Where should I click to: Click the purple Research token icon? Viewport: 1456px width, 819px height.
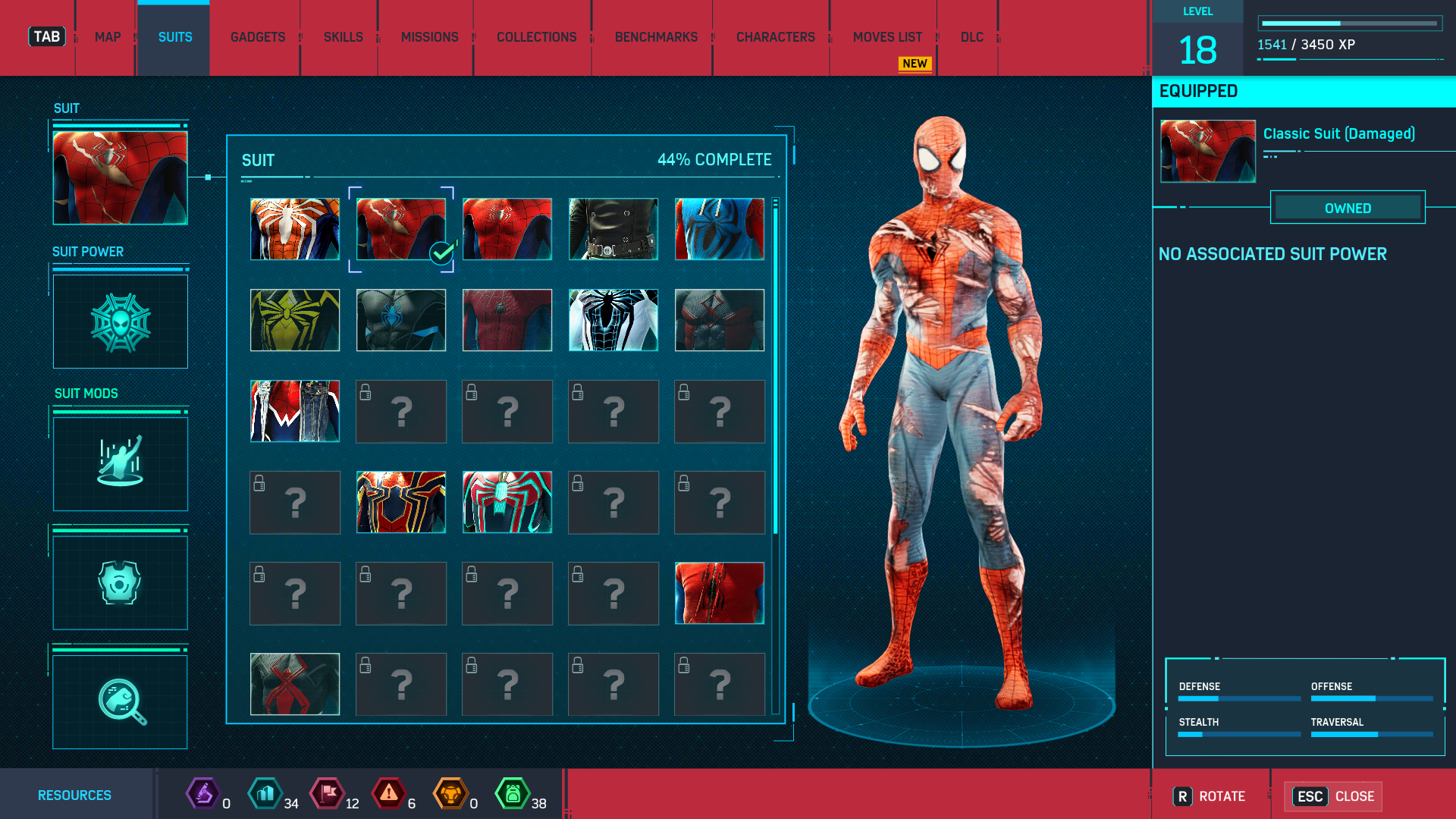202,794
